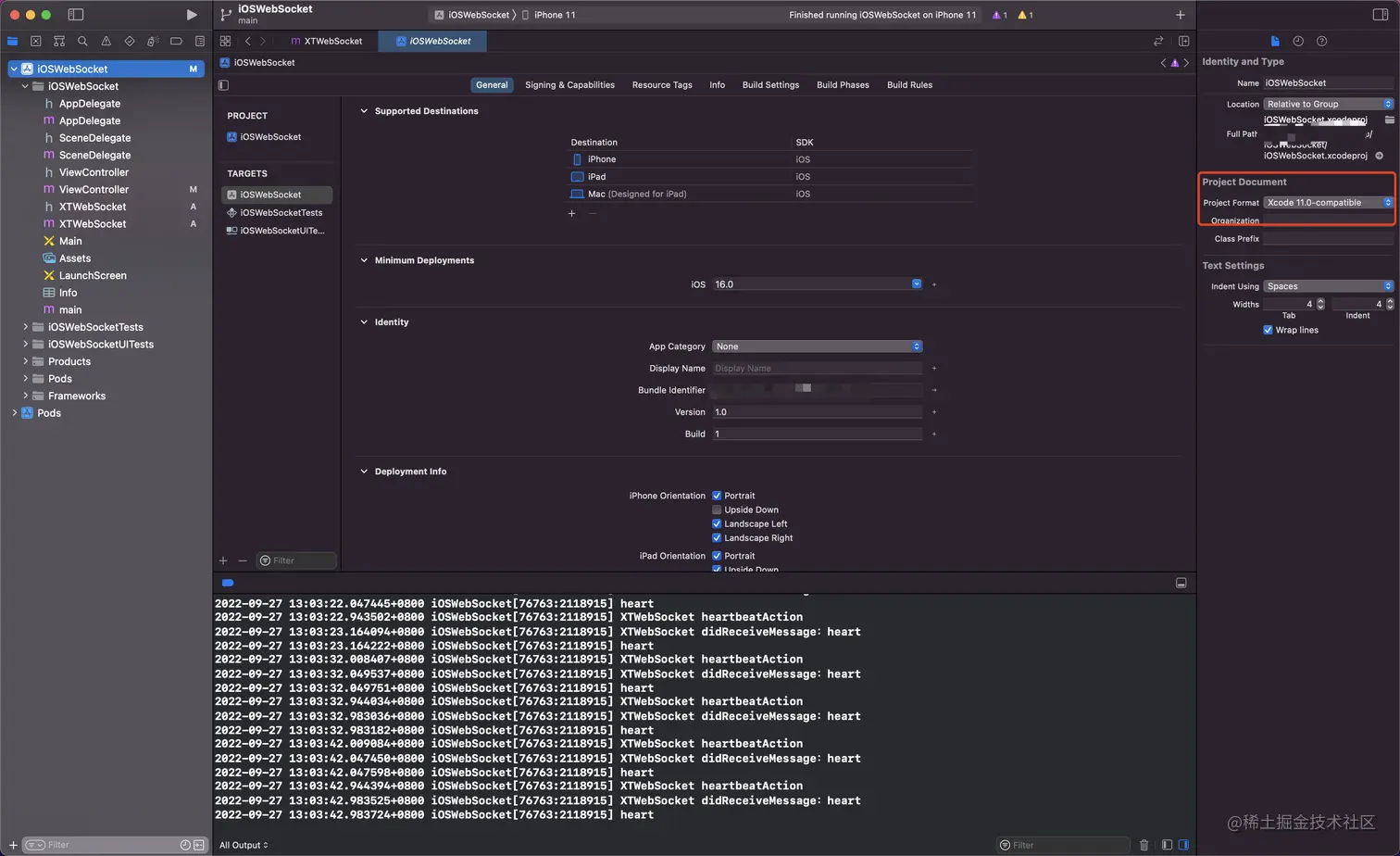
Task: Toggle iPad Portrait orientation checkbox
Action: (717, 556)
